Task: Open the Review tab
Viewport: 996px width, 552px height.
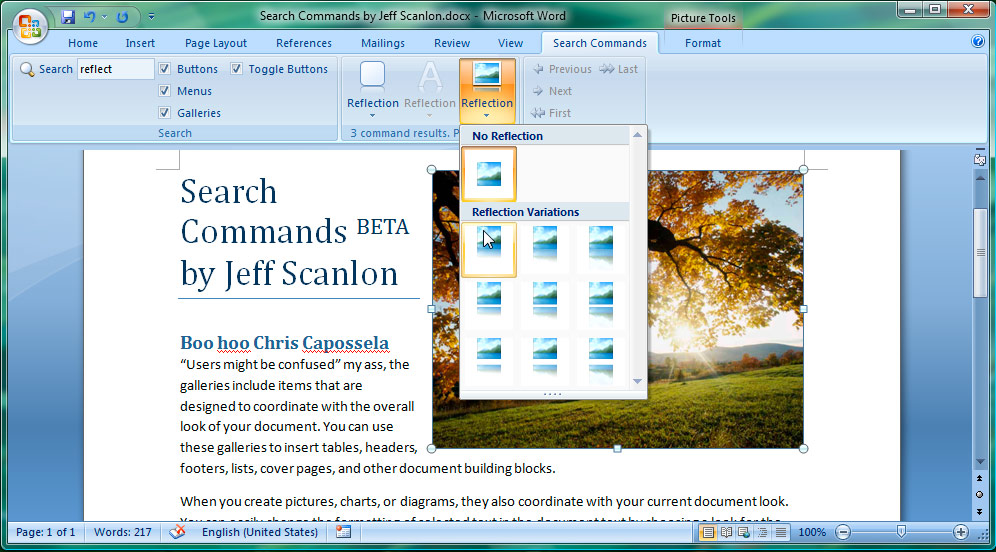Action: (452, 43)
